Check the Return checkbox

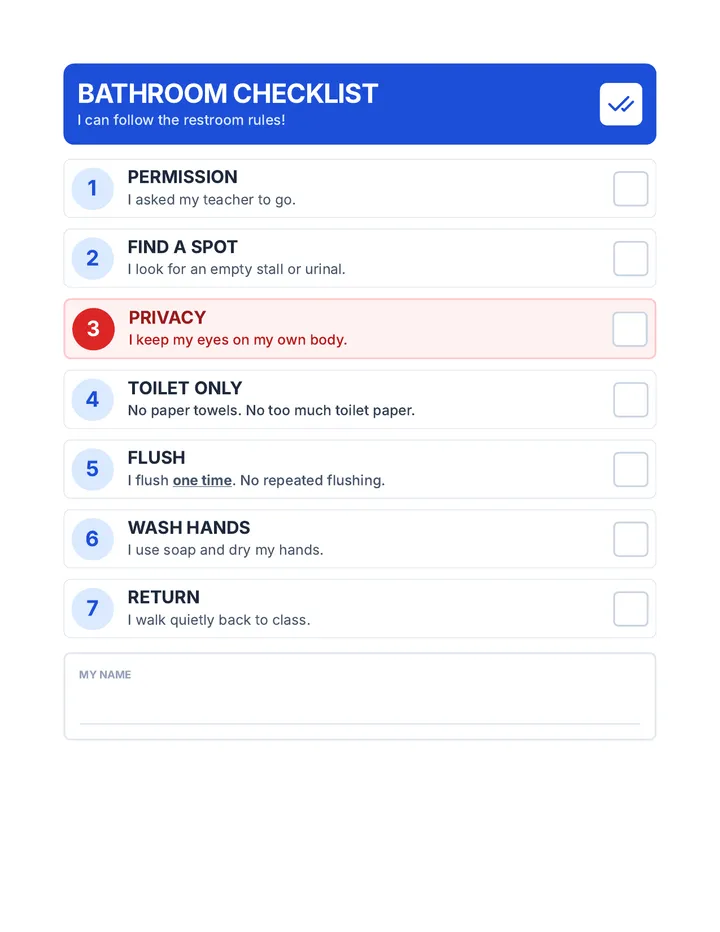630,609
